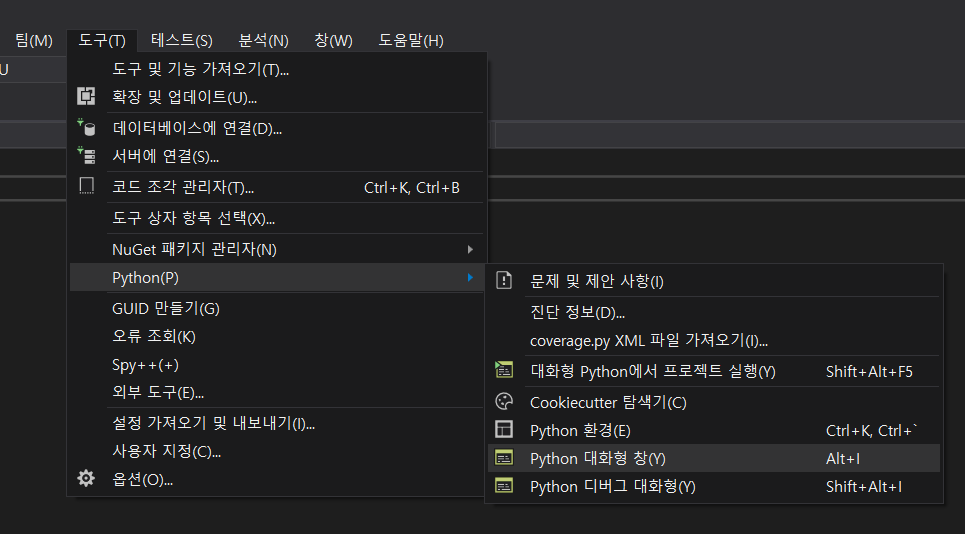Viewport: 965px width, 534px height.
Task: Click the database connection icon
Action: 87,128
